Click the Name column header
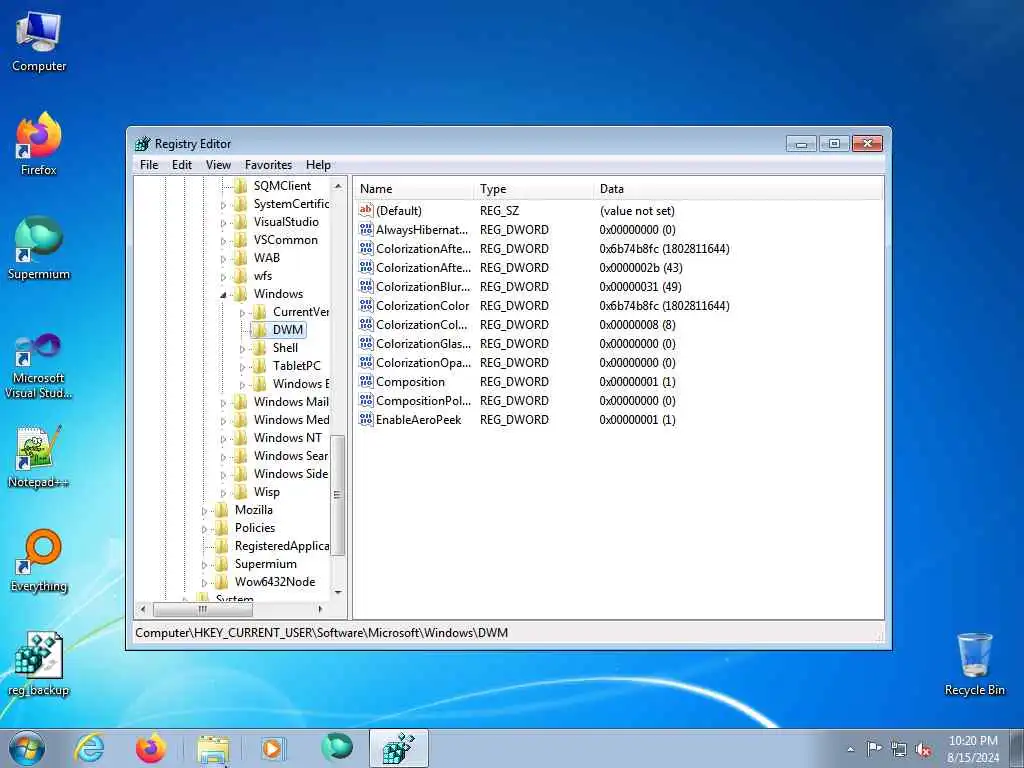This screenshot has width=1024, height=768. coord(413,189)
